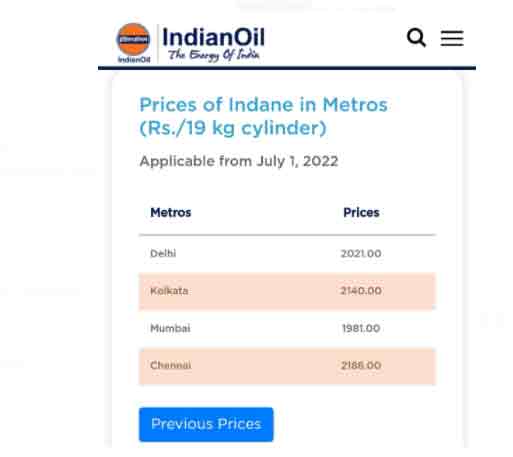Select the Metros column header

171,212
